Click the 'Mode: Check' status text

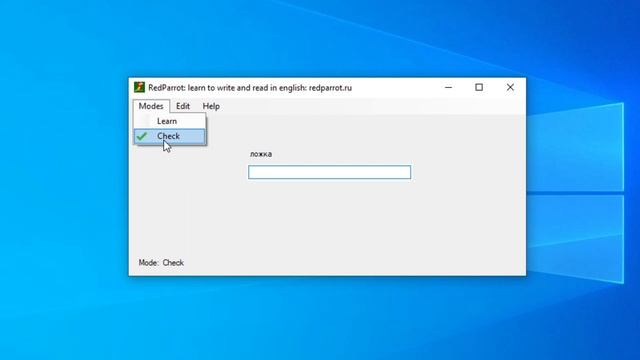tap(161, 262)
